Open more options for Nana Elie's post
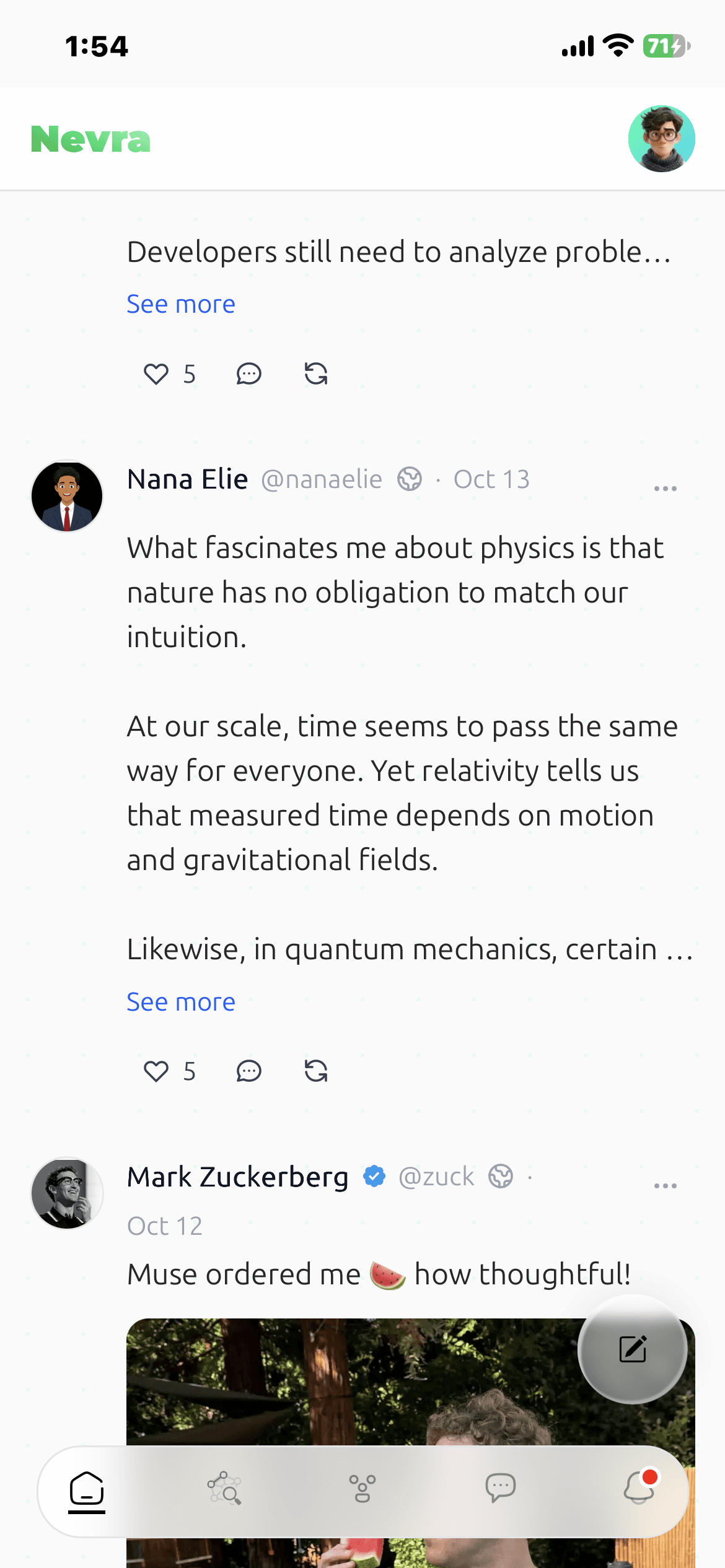 [x=665, y=489]
